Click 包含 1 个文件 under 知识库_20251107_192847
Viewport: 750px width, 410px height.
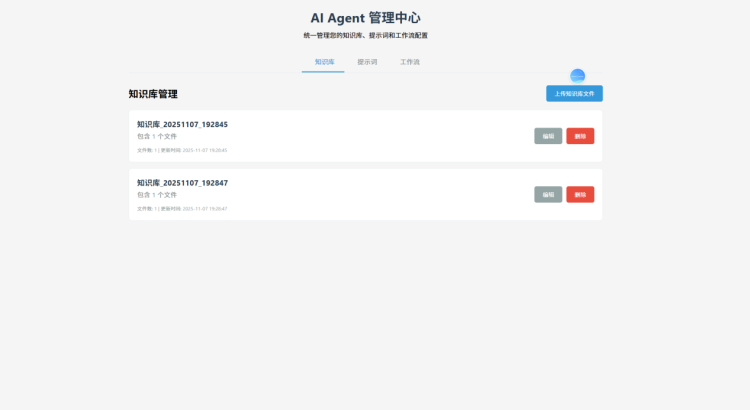157,195
